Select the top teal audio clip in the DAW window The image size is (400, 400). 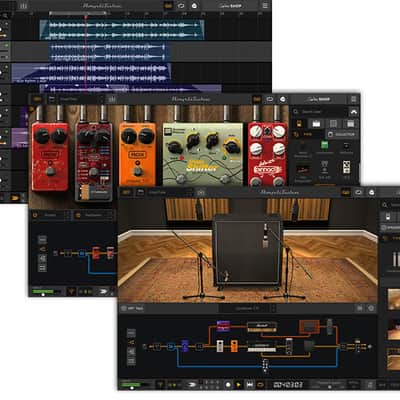(122, 30)
